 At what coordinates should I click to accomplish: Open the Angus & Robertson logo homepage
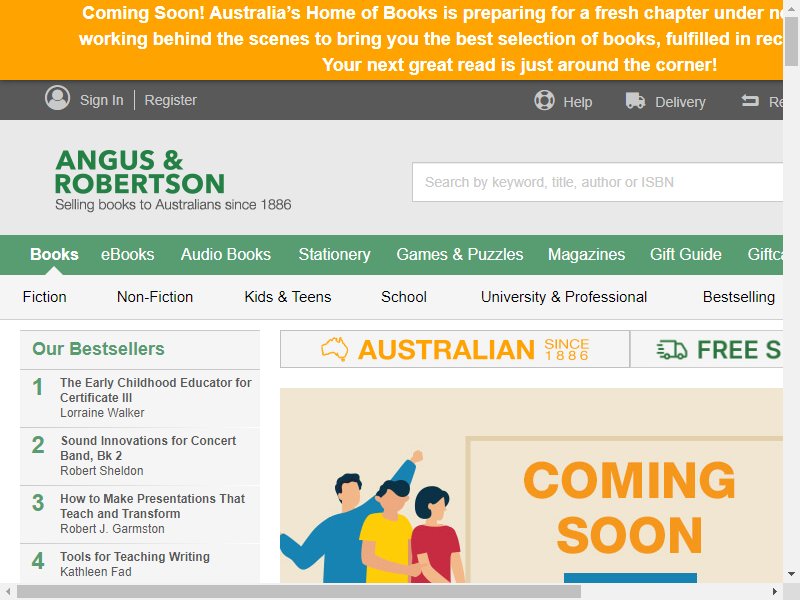tap(173, 180)
